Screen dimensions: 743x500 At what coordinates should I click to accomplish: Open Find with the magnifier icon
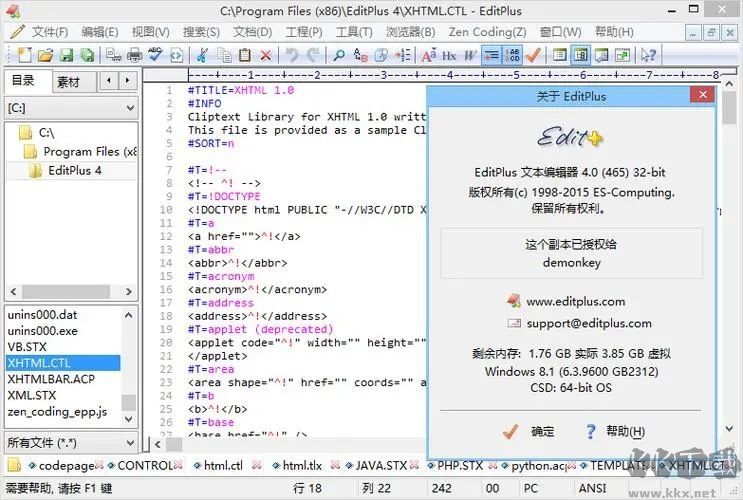[x=339, y=56]
